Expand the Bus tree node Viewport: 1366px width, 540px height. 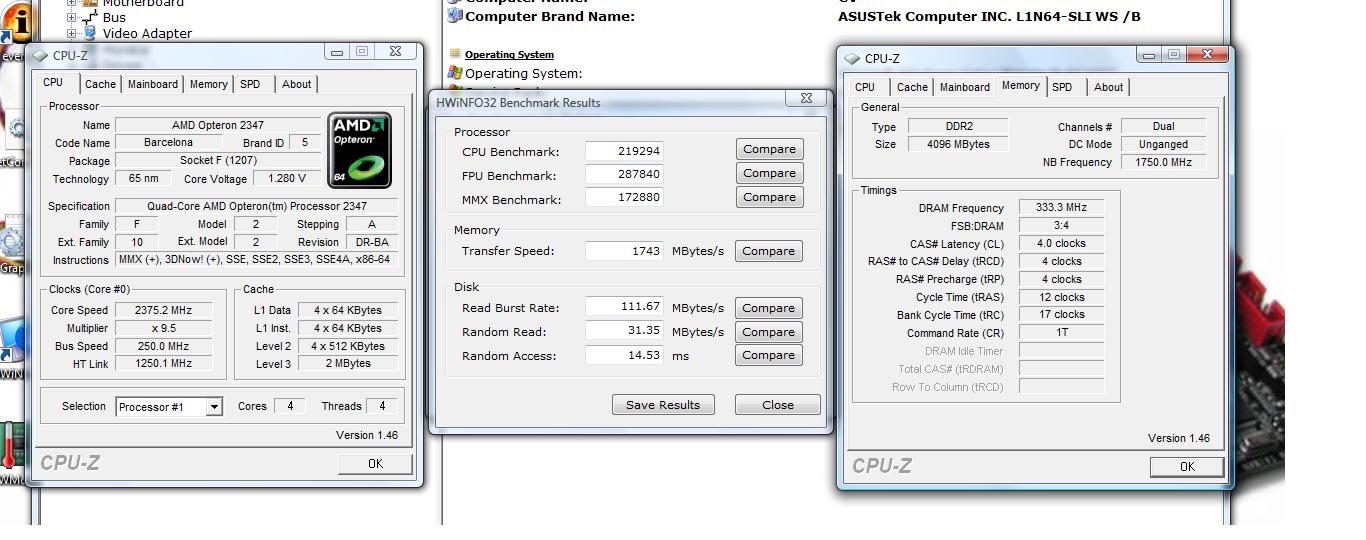pos(72,17)
